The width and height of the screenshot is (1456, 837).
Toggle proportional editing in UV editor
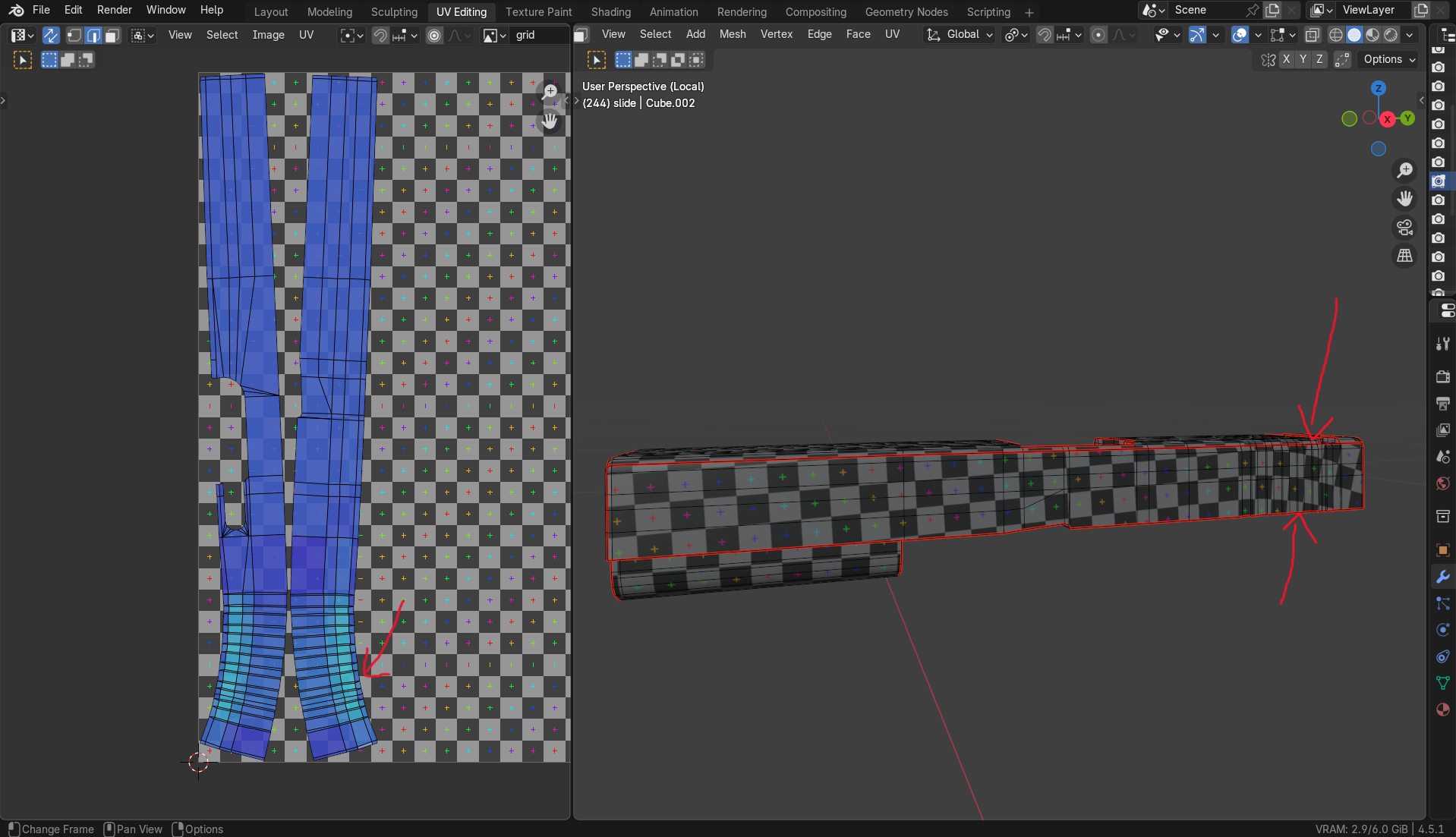pos(434,35)
